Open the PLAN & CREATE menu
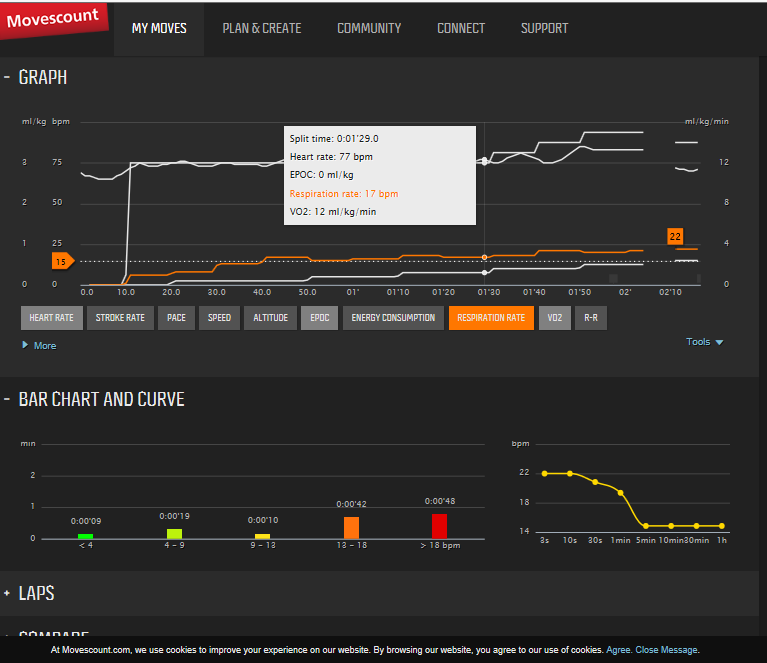This screenshot has width=767, height=663. click(262, 29)
